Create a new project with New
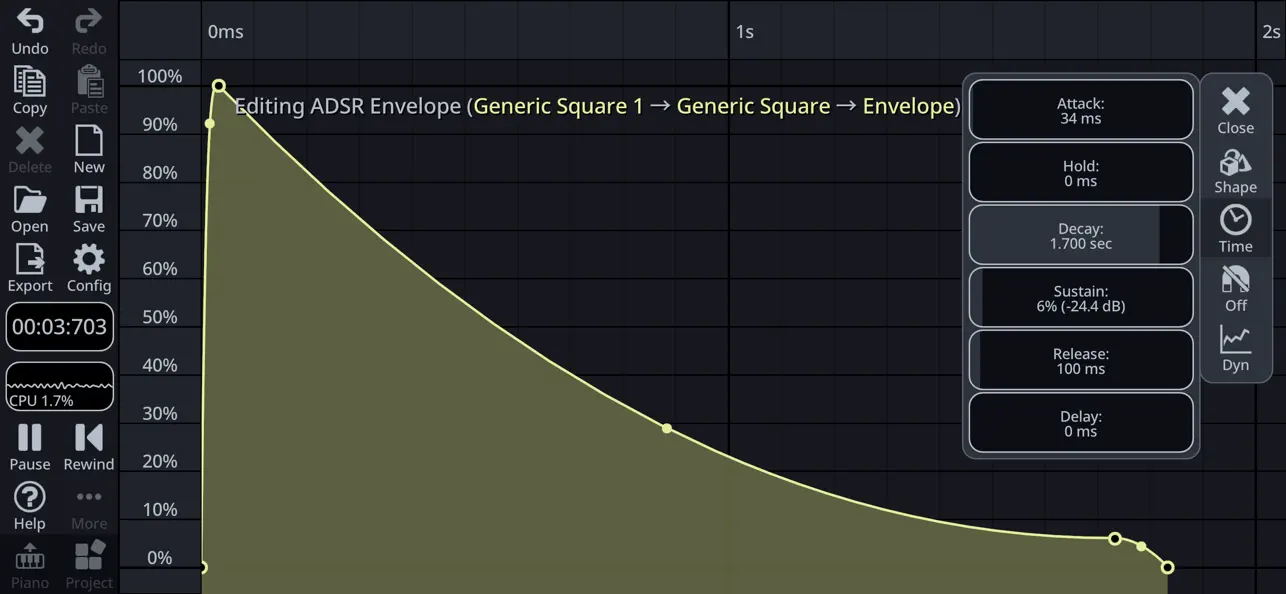 (x=89, y=150)
